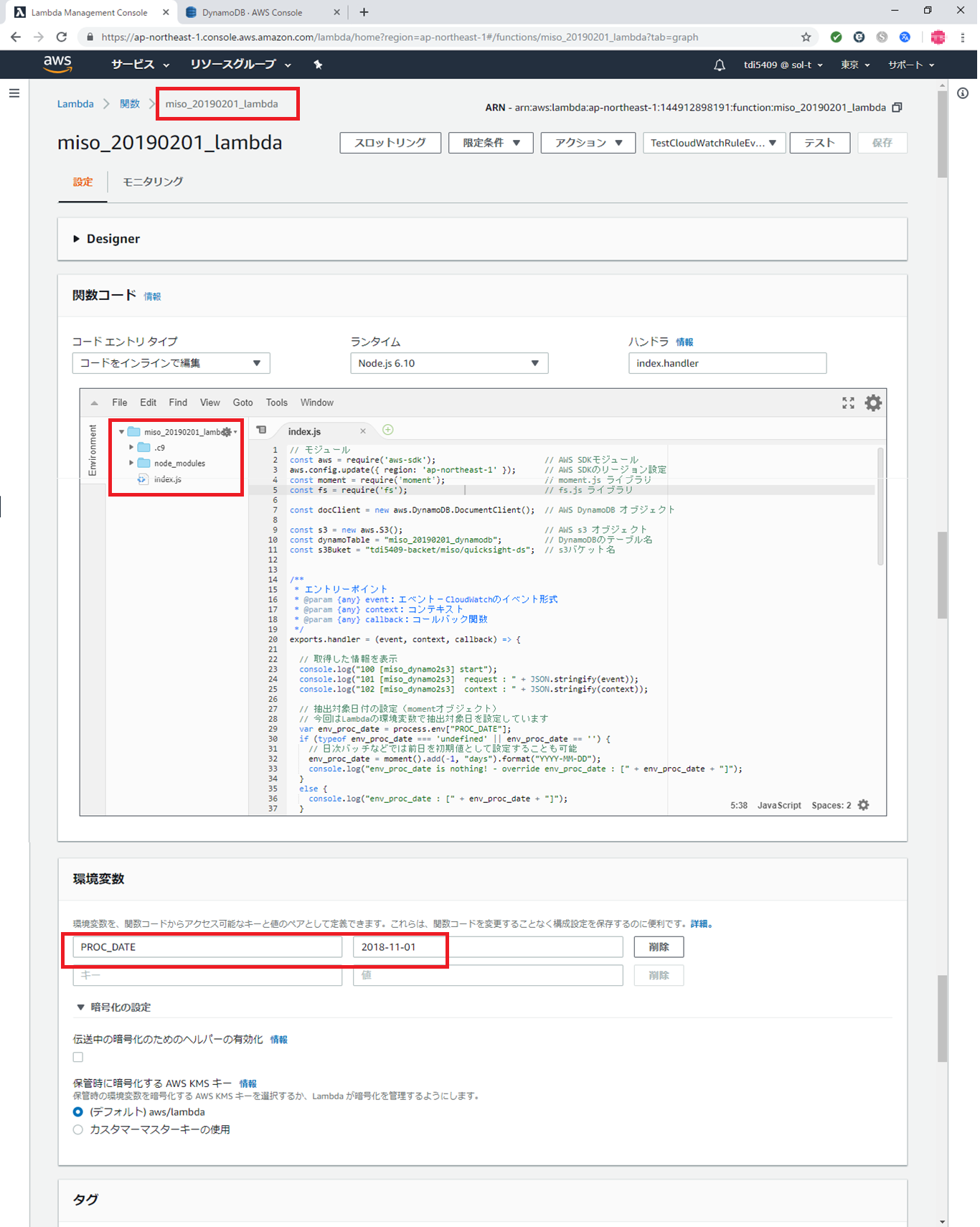Open the editor settings gear icon
Viewport: 980px width, 1227px height.
[x=873, y=403]
